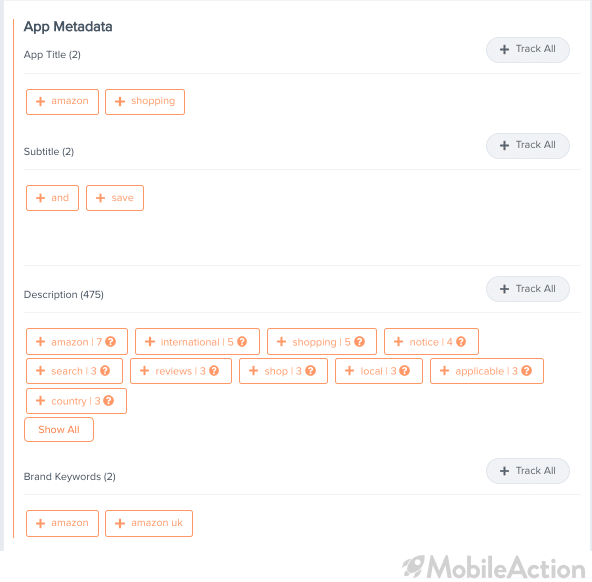
Task: Click help icon beside applicable | 3
Action: (x=526, y=371)
